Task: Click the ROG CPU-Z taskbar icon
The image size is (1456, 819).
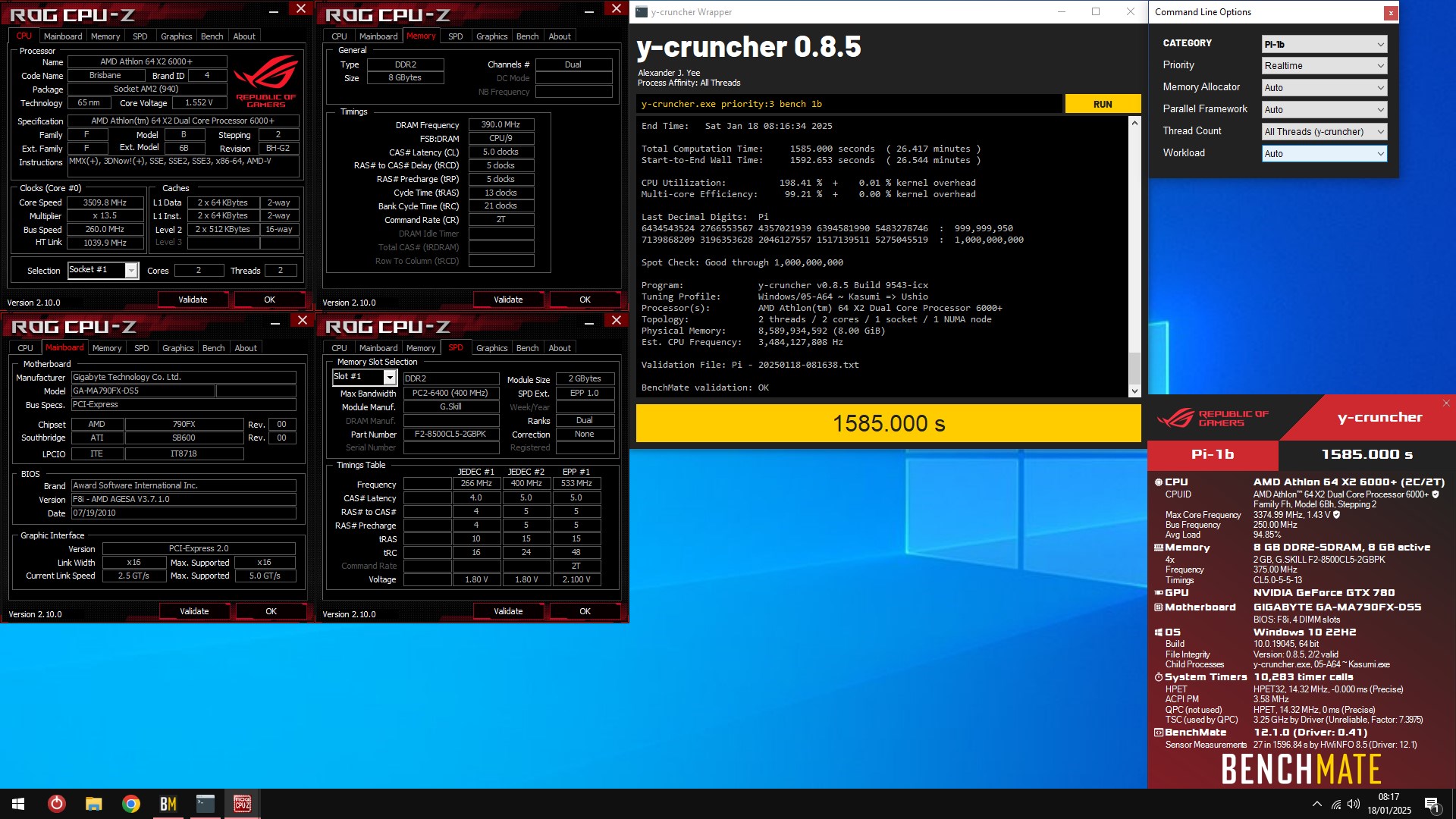Action: [x=242, y=804]
